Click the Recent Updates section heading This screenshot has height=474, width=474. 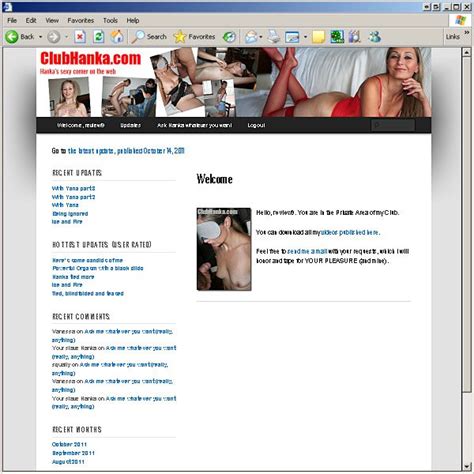click(77, 173)
